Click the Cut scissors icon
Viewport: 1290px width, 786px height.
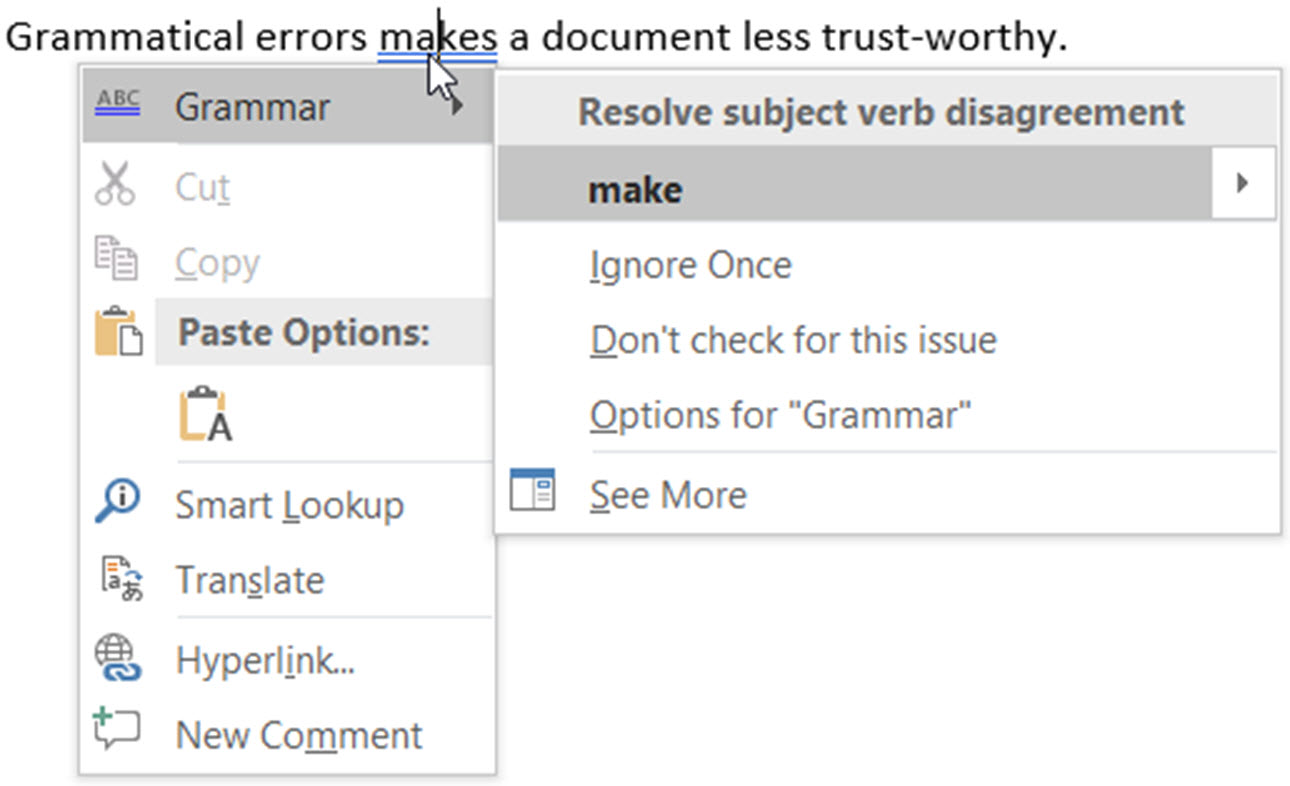[115, 185]
